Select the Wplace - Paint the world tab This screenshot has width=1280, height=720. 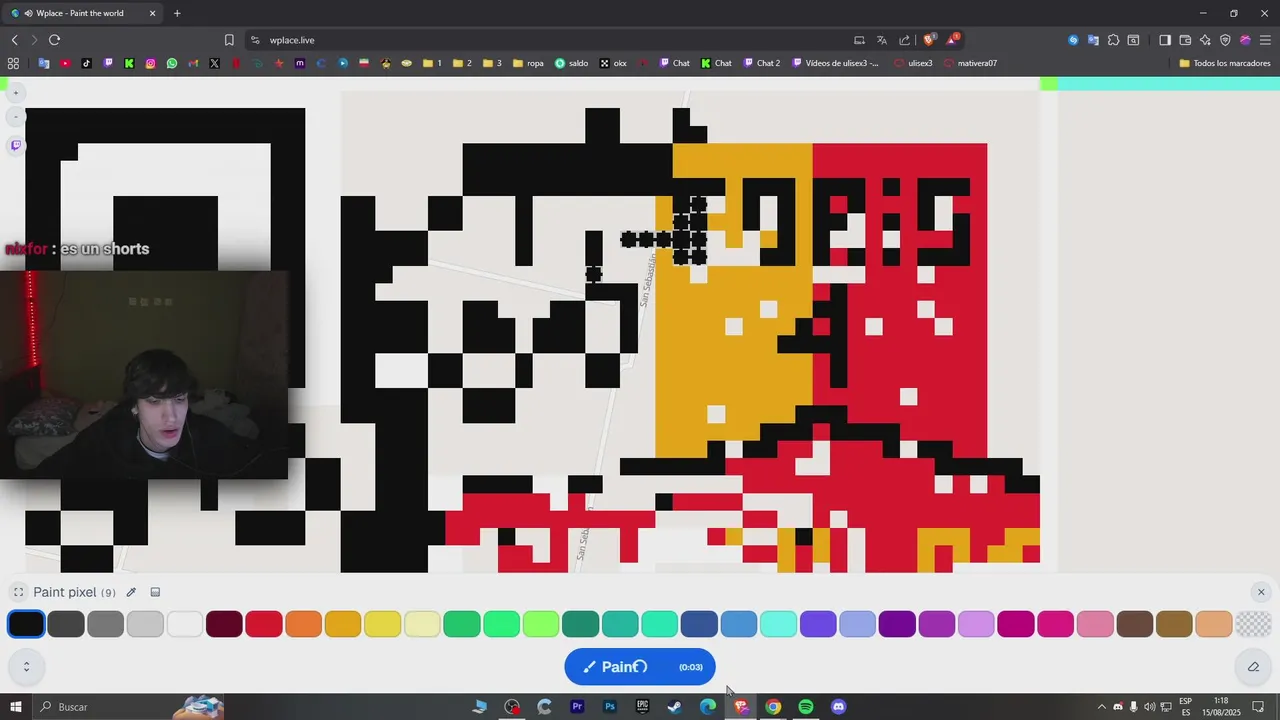(x=83, y=13)
